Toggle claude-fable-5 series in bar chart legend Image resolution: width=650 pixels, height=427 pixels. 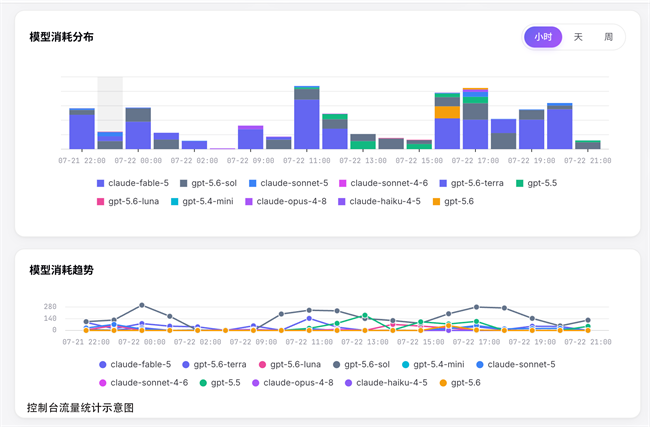click(x=133, y=183)
